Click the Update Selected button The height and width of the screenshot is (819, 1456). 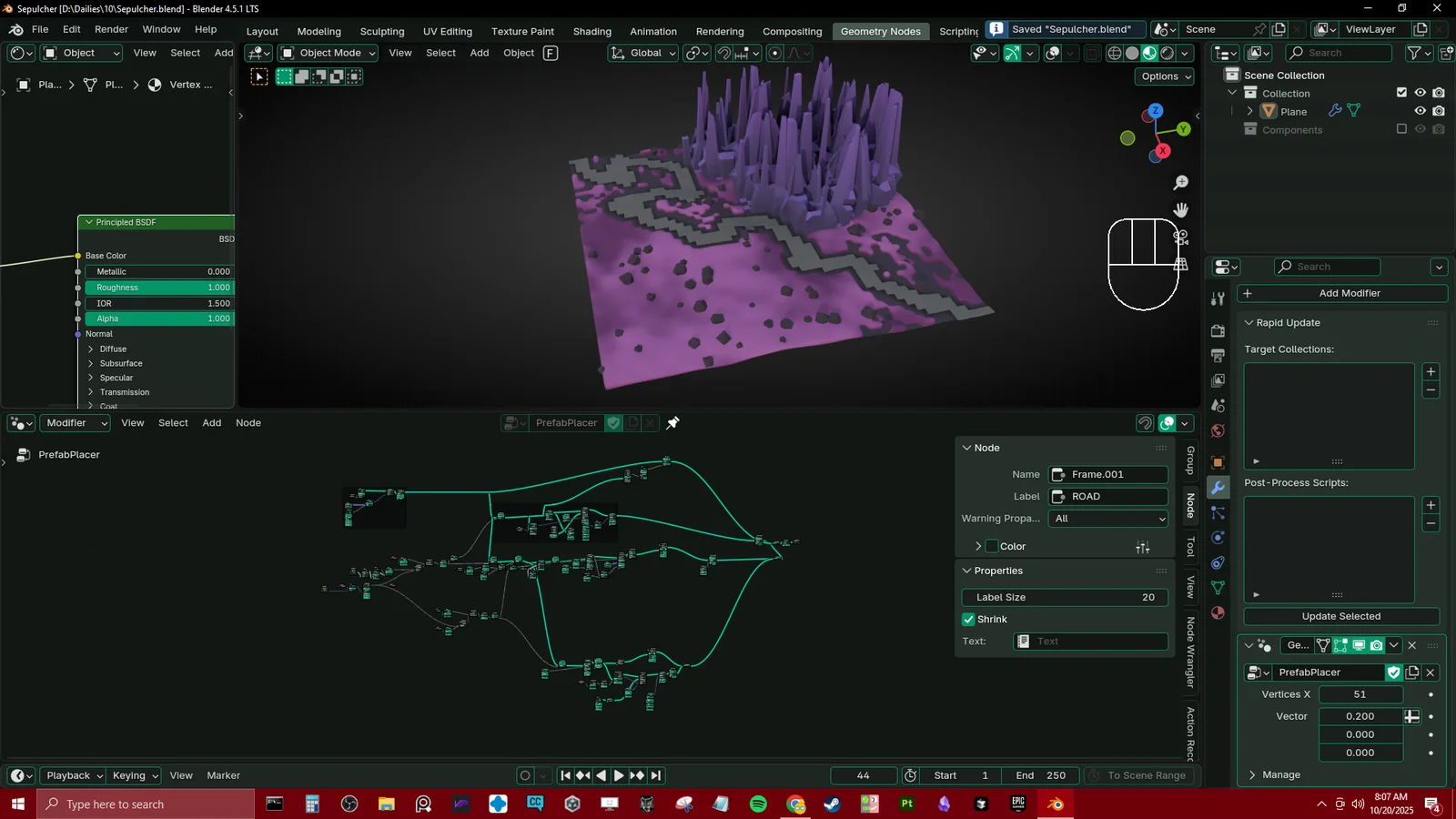1340,616
